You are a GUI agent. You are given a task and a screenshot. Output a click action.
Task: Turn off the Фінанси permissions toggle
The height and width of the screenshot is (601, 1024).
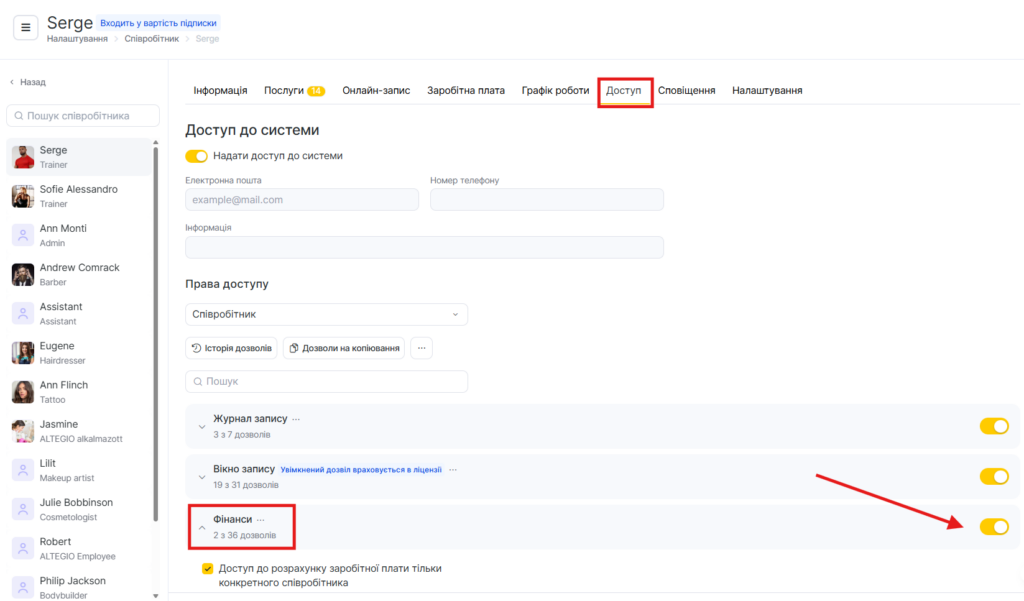[994, 527]
